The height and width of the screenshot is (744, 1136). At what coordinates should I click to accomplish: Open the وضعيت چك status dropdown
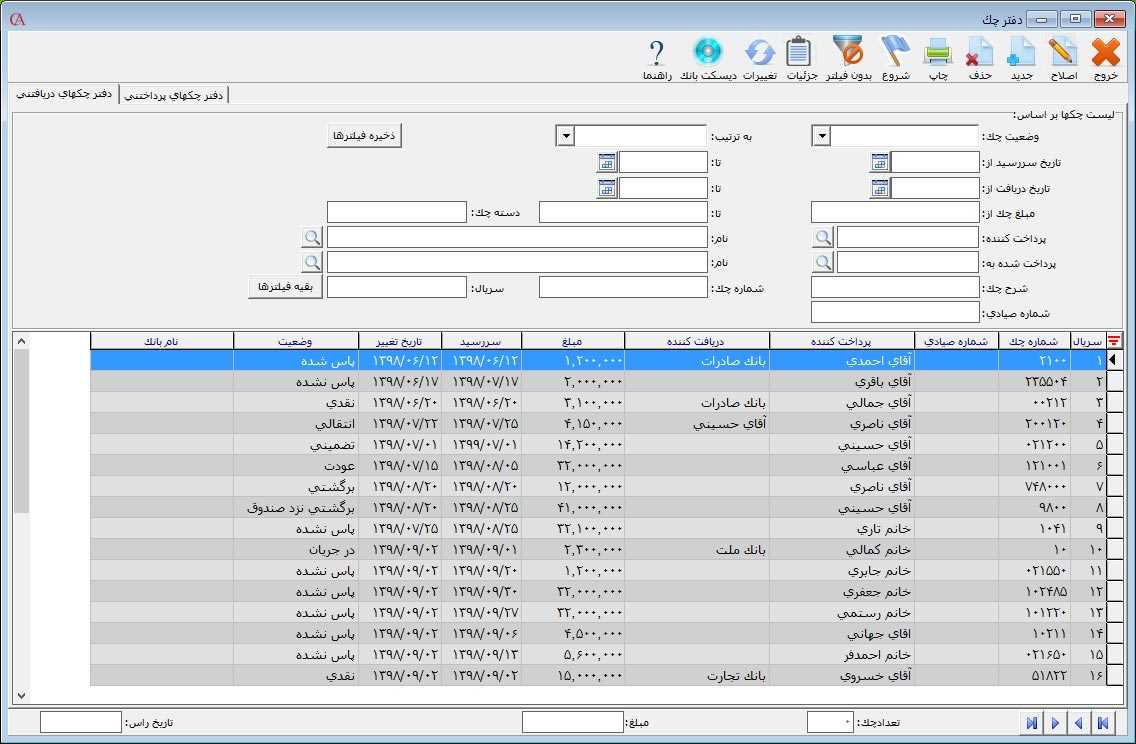820,136
